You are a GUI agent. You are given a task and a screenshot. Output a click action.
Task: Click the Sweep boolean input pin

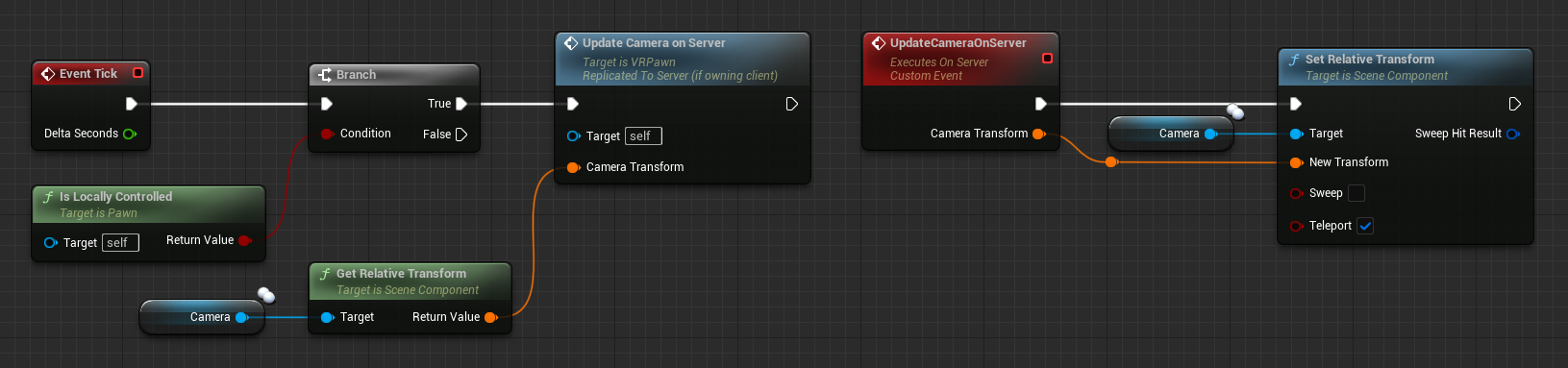[x=1297, y=193]
